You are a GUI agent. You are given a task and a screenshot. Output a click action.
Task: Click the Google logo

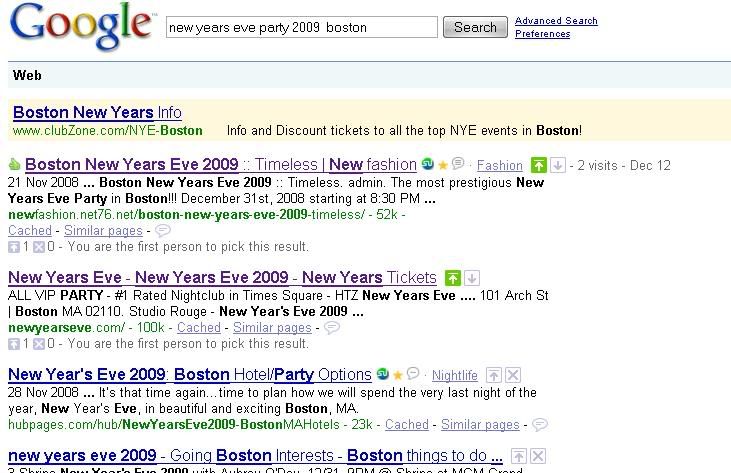coord(81,26)
